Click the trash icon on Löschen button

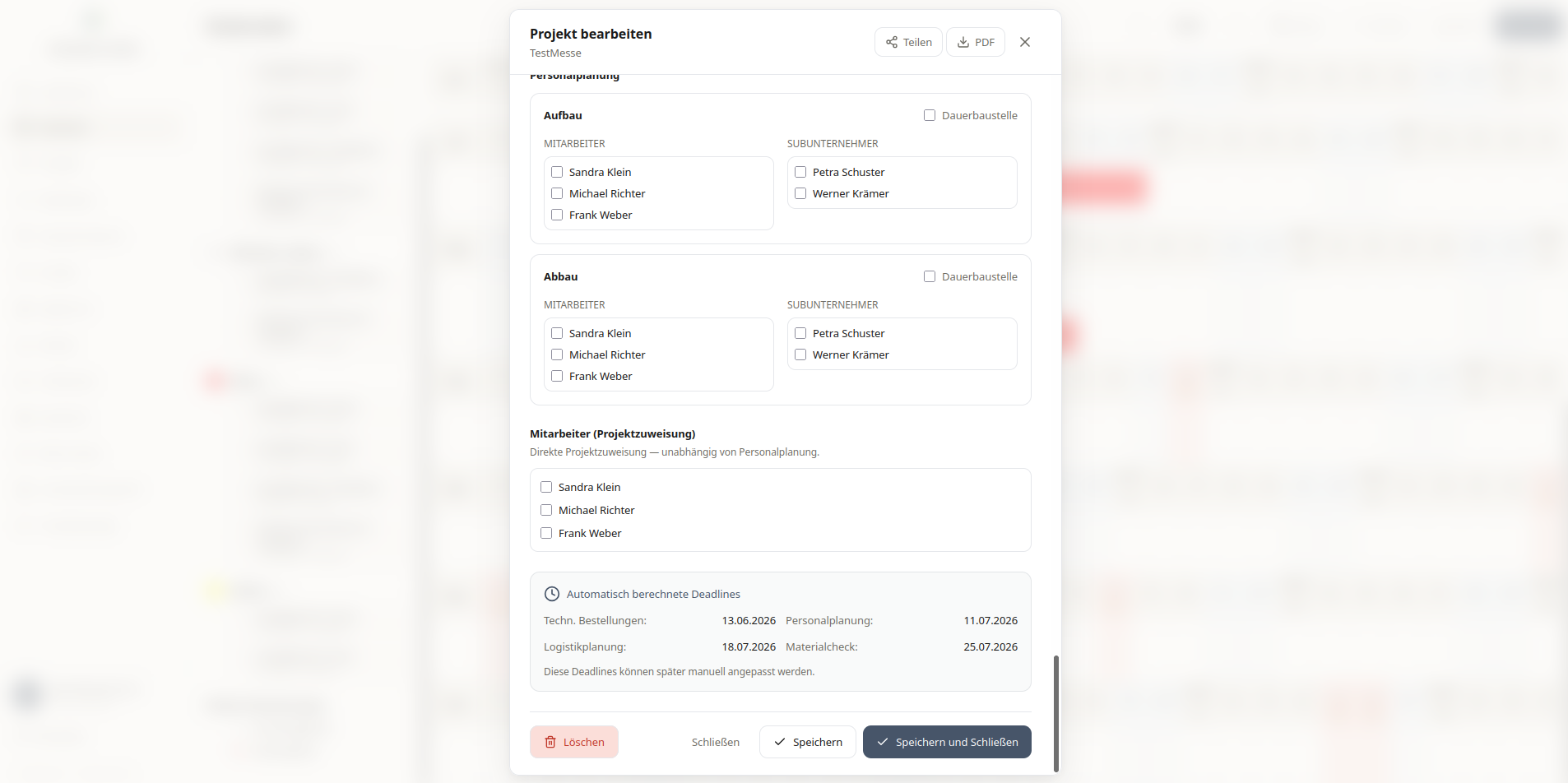pos(550,742)
